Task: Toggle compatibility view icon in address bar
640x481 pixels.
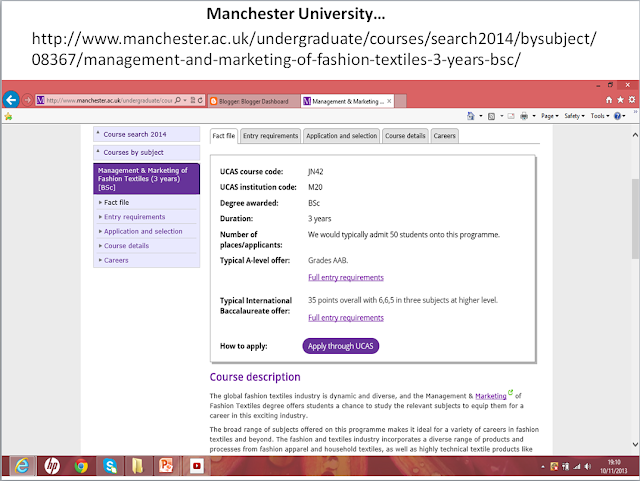Action: [193, 100]
